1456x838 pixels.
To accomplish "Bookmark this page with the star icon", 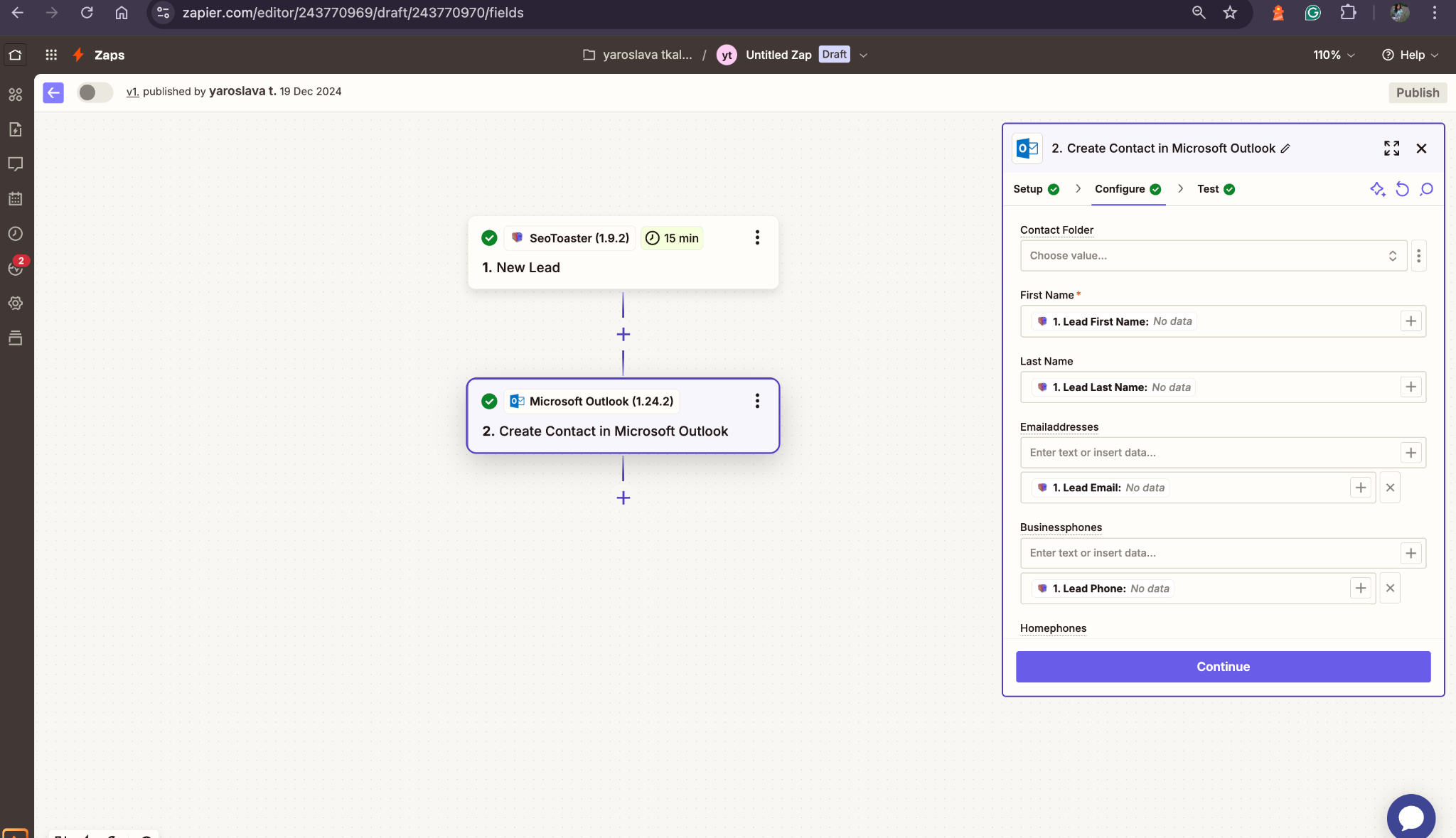I will click(1230, 13).
